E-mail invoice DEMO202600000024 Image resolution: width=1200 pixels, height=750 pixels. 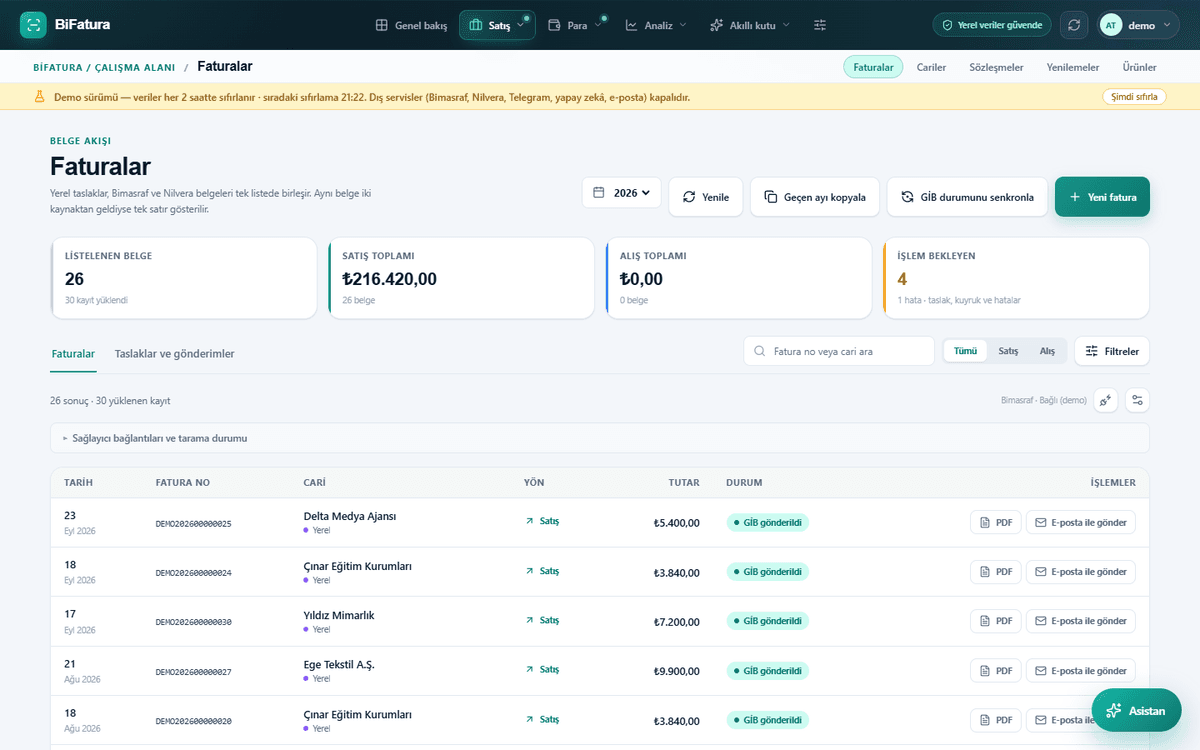pyautogui.click(x=1081, y=572)
